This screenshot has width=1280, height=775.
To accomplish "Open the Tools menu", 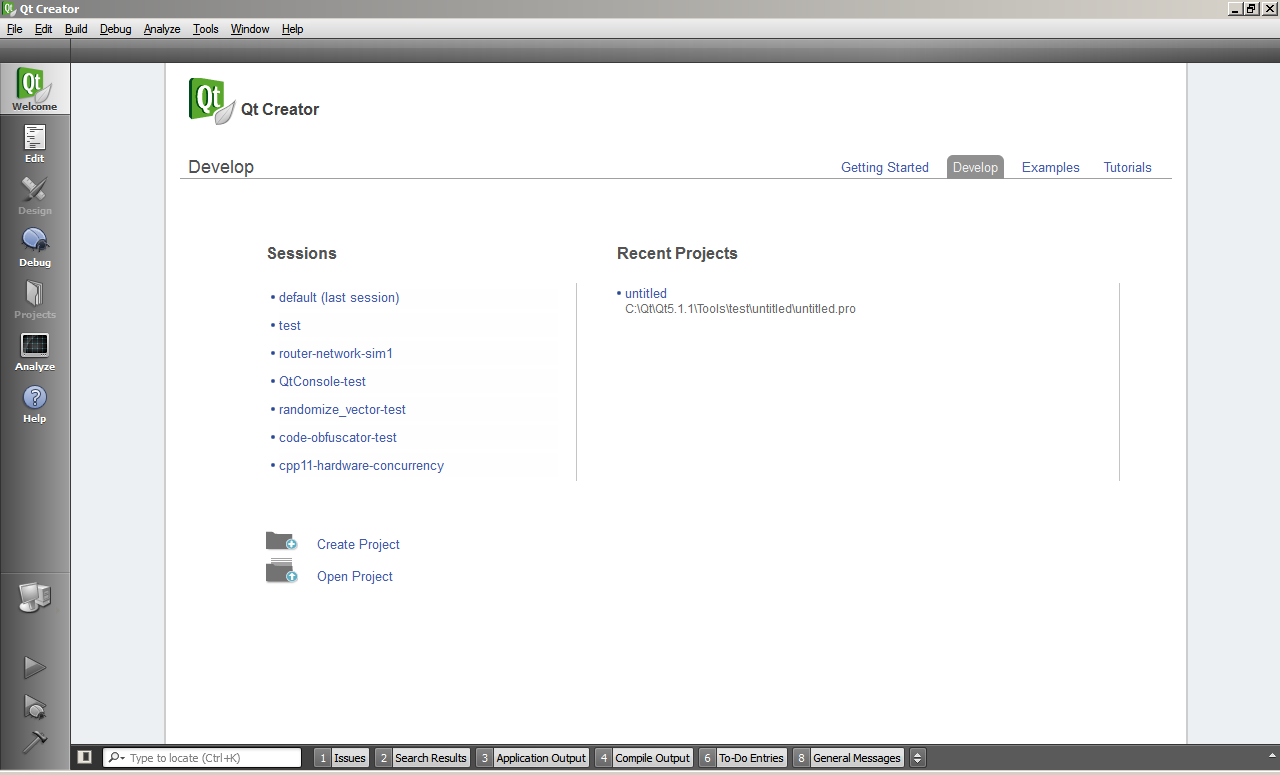I will tap(206, 29).
